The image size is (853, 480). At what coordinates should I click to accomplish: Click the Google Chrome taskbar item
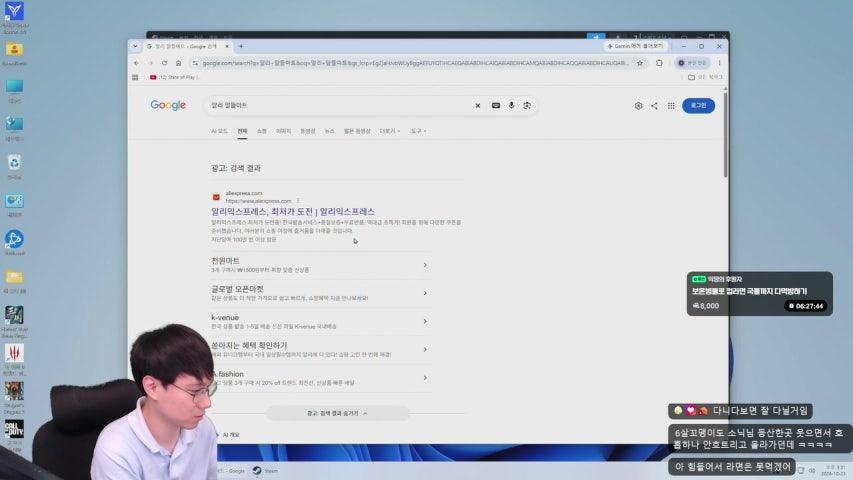pos(232,471)
